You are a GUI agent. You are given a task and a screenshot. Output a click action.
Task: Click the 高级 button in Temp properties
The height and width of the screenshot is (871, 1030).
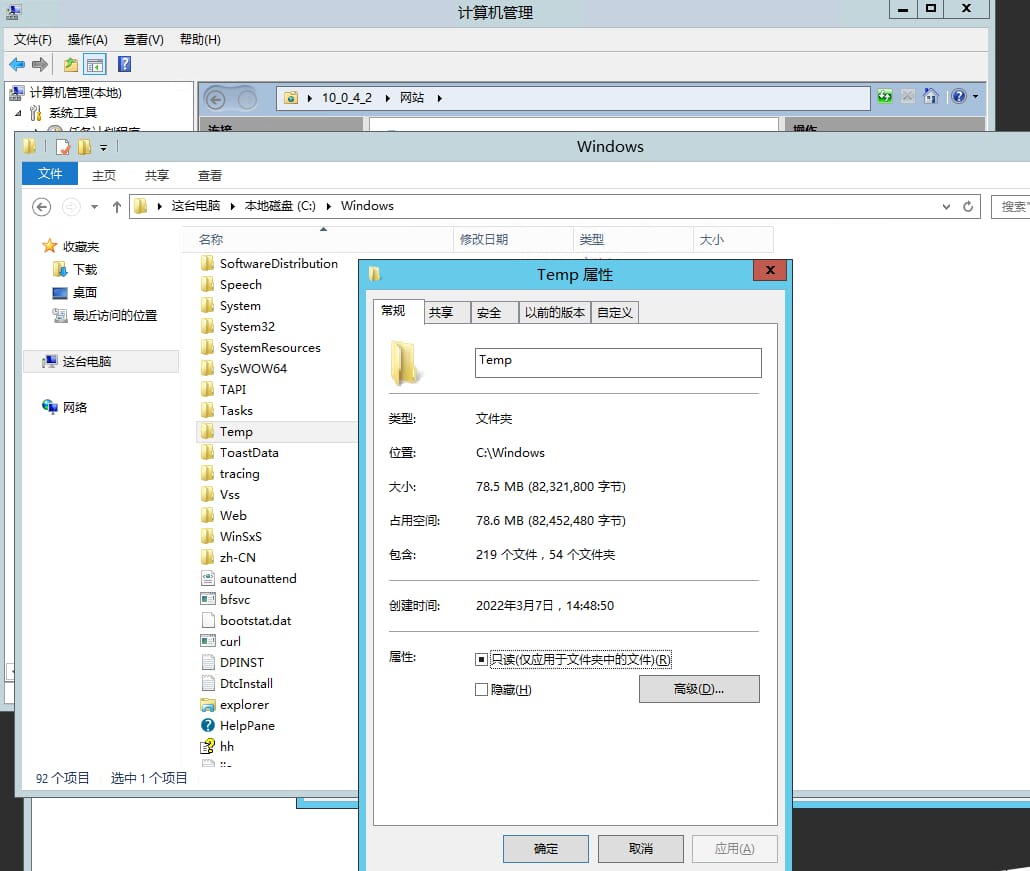pos(698,689)
